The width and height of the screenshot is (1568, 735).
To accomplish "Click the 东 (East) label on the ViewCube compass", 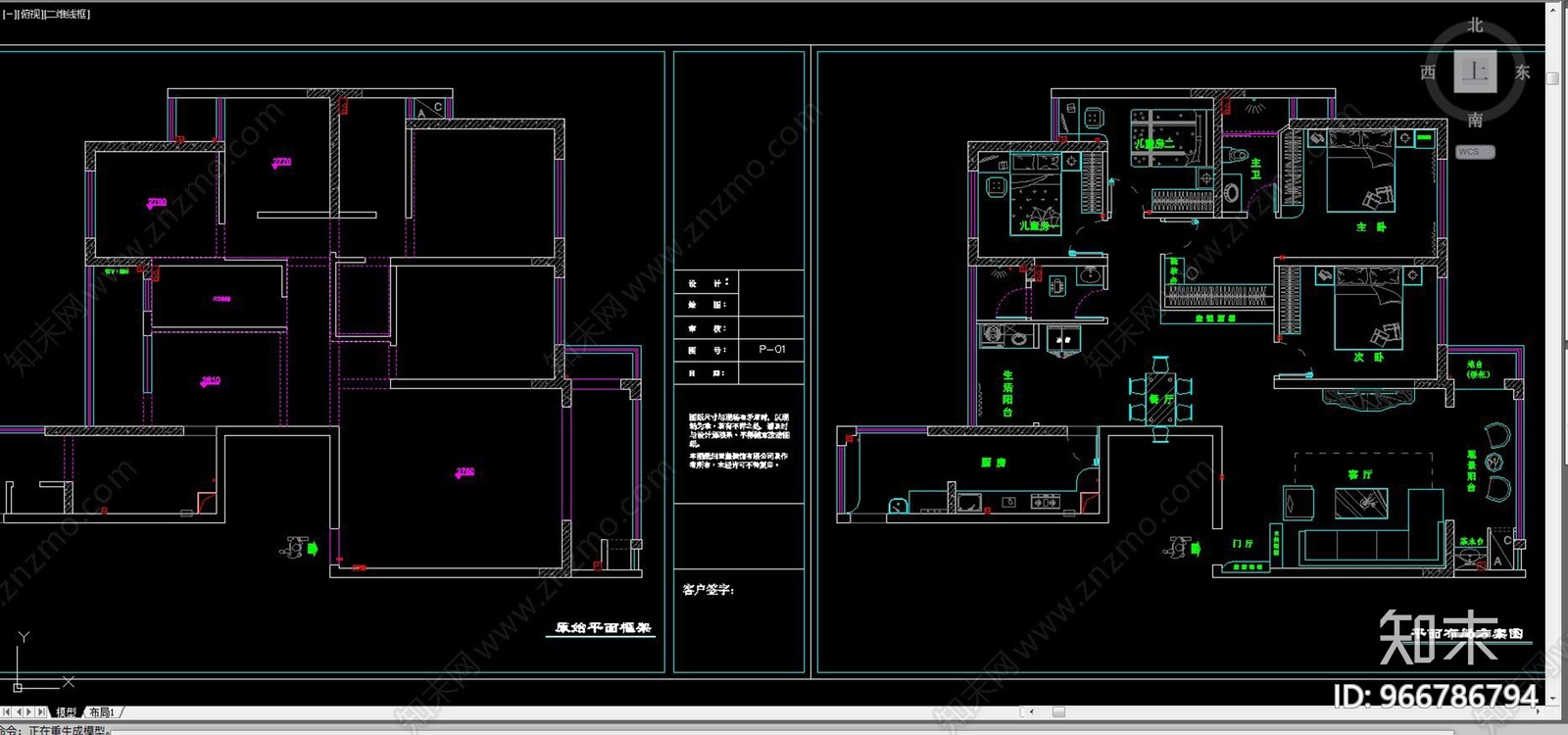I will tap(1522, 73).
